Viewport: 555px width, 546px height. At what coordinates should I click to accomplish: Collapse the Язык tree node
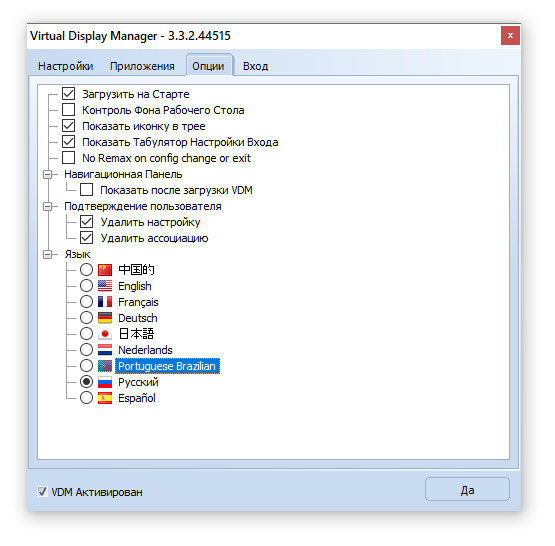(x=47, y=254)
